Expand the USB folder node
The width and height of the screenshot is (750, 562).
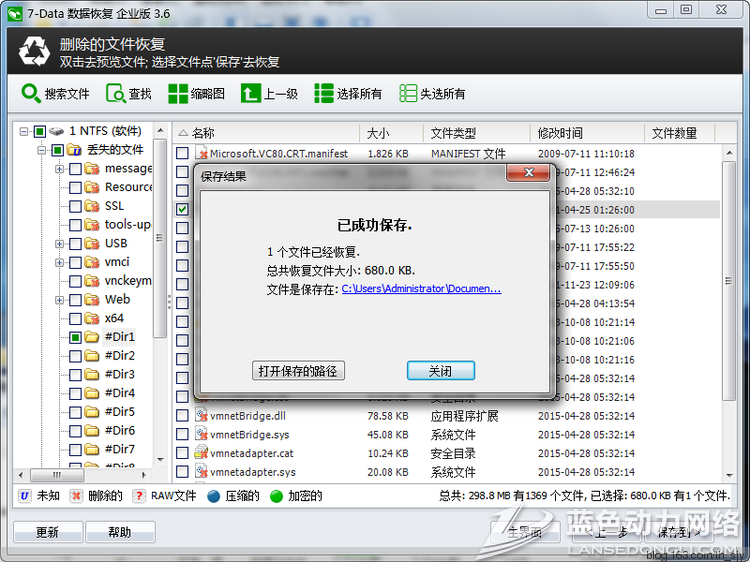tap(60, 243)
